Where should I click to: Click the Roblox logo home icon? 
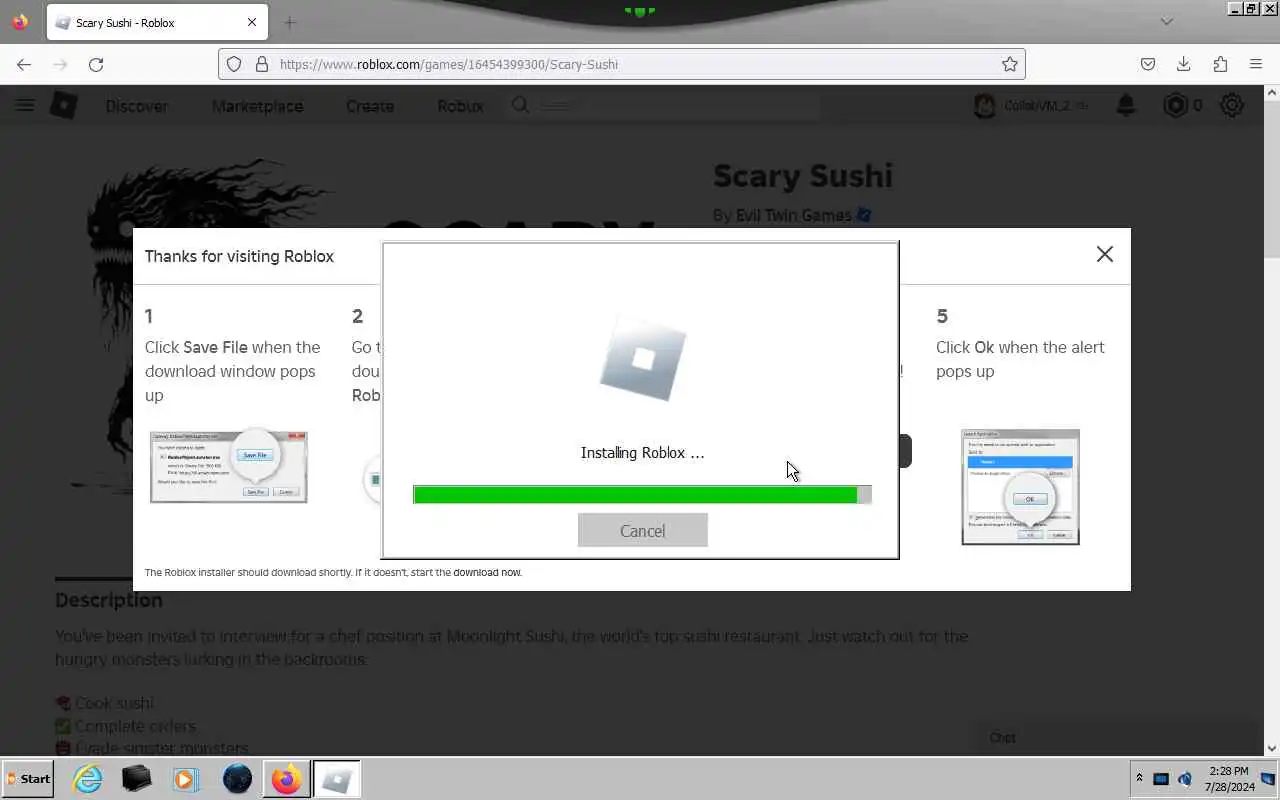pyautogui.click(x=64, y=105)
